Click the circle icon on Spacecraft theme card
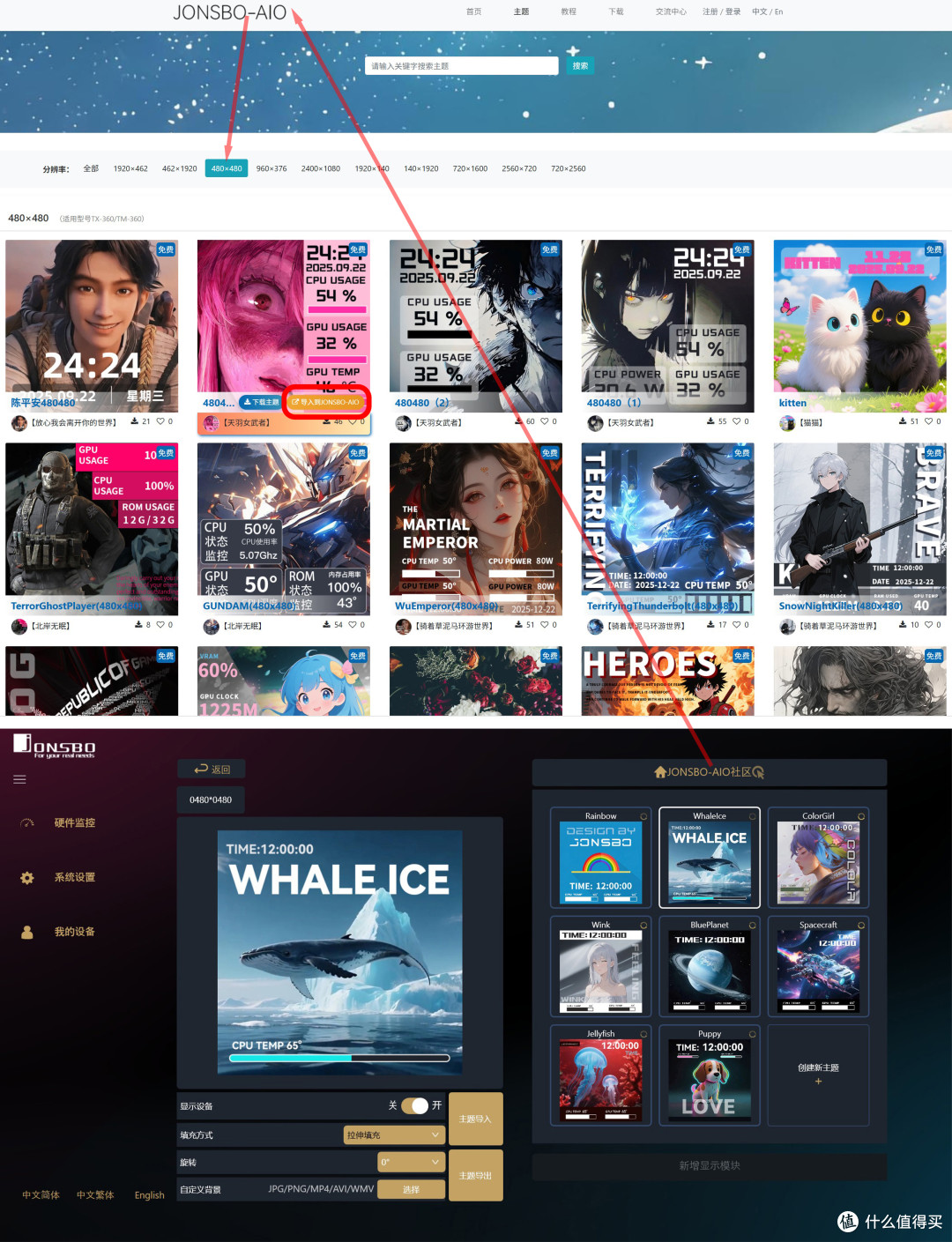 click(x=861, y=925)
